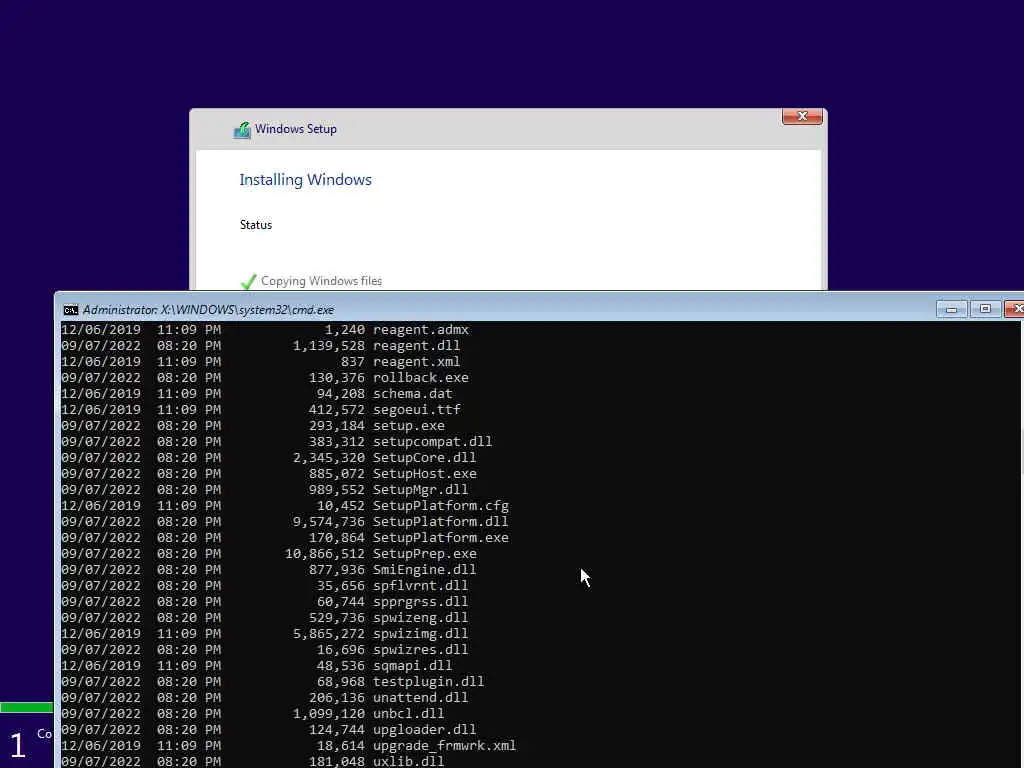
Task: Click the 5,865,272 file size value
Action: click(328, 633)
